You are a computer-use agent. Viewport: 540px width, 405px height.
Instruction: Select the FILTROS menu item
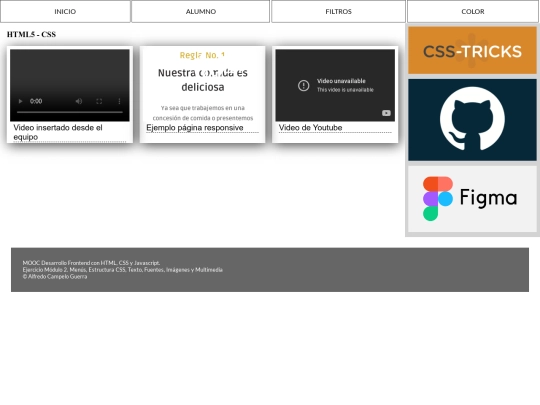pyautogui.click(x=338, y=11)
